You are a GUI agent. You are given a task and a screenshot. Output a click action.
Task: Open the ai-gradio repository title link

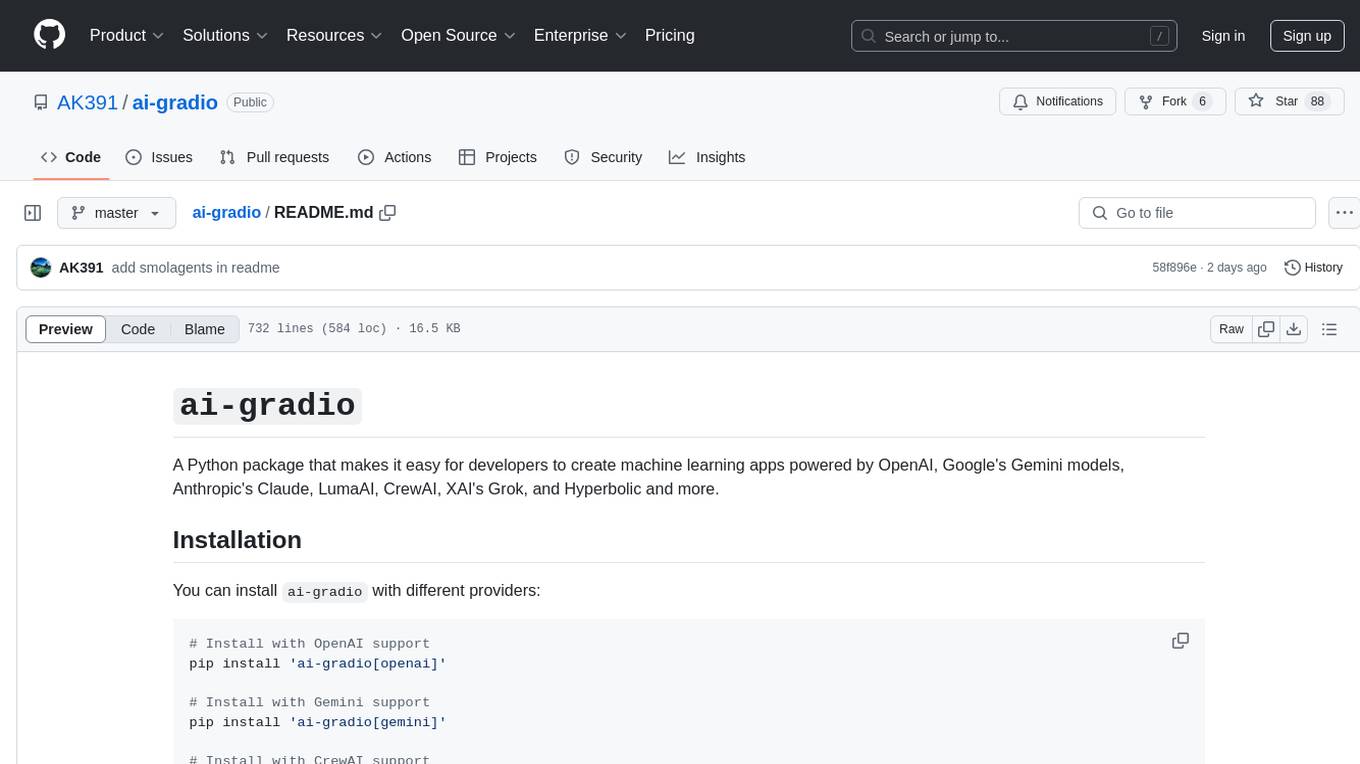click(x=175, y=102)
